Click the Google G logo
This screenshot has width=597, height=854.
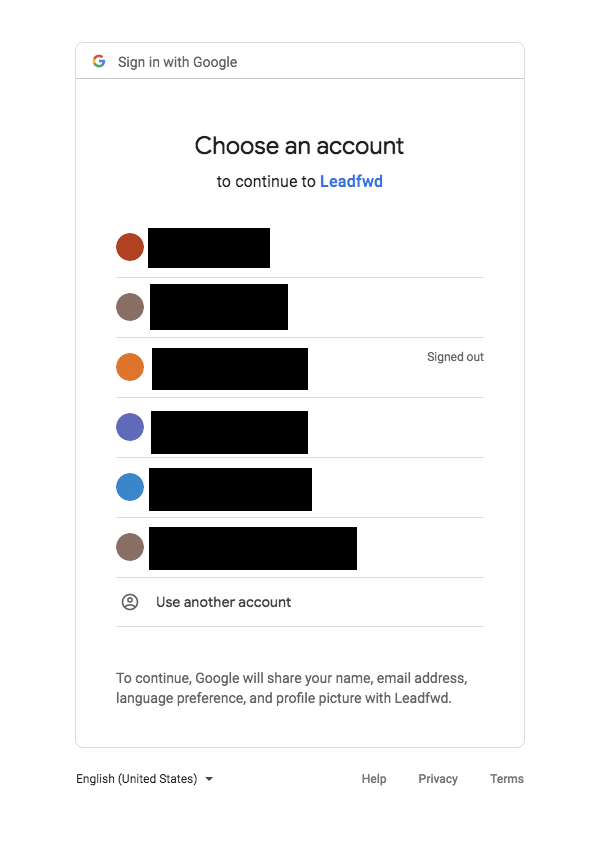click(99, 61)
